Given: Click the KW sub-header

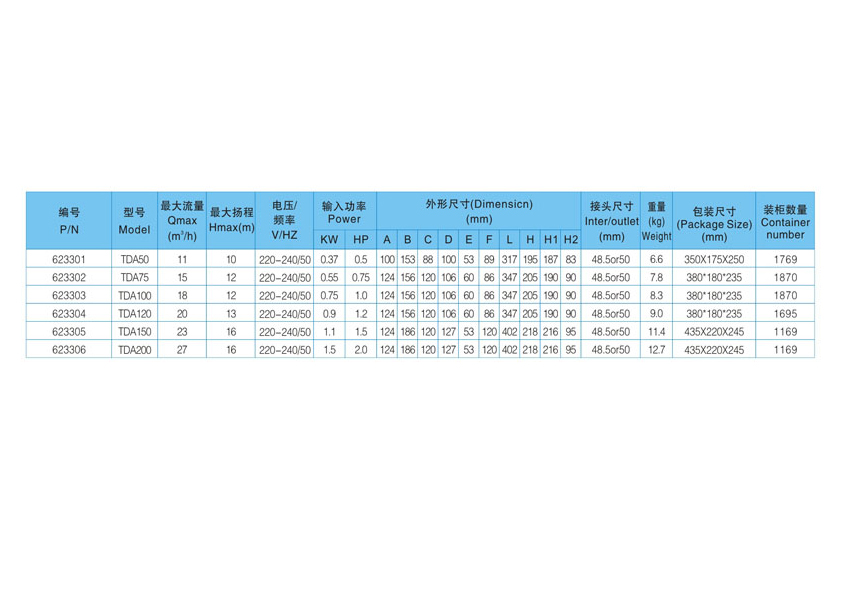Looking at the screenshot, I should tap(329, 240).
